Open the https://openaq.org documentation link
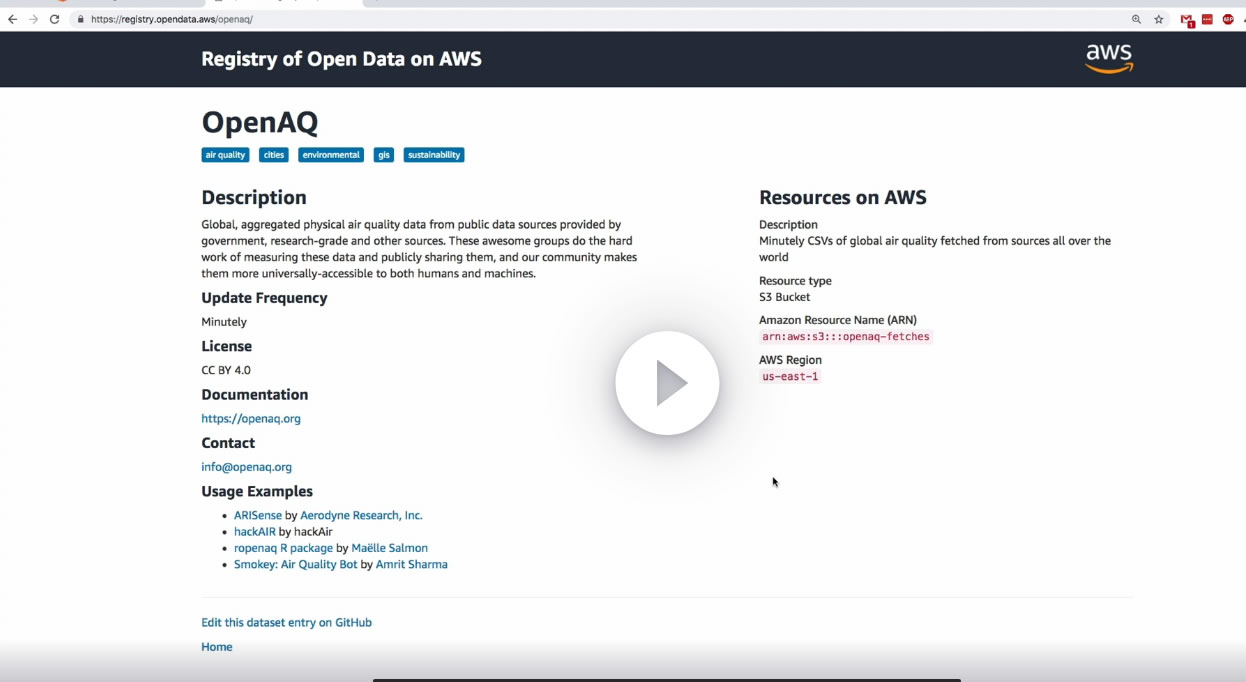The height and width of the screenshot is (682, 1246). [x=251, y=419]
